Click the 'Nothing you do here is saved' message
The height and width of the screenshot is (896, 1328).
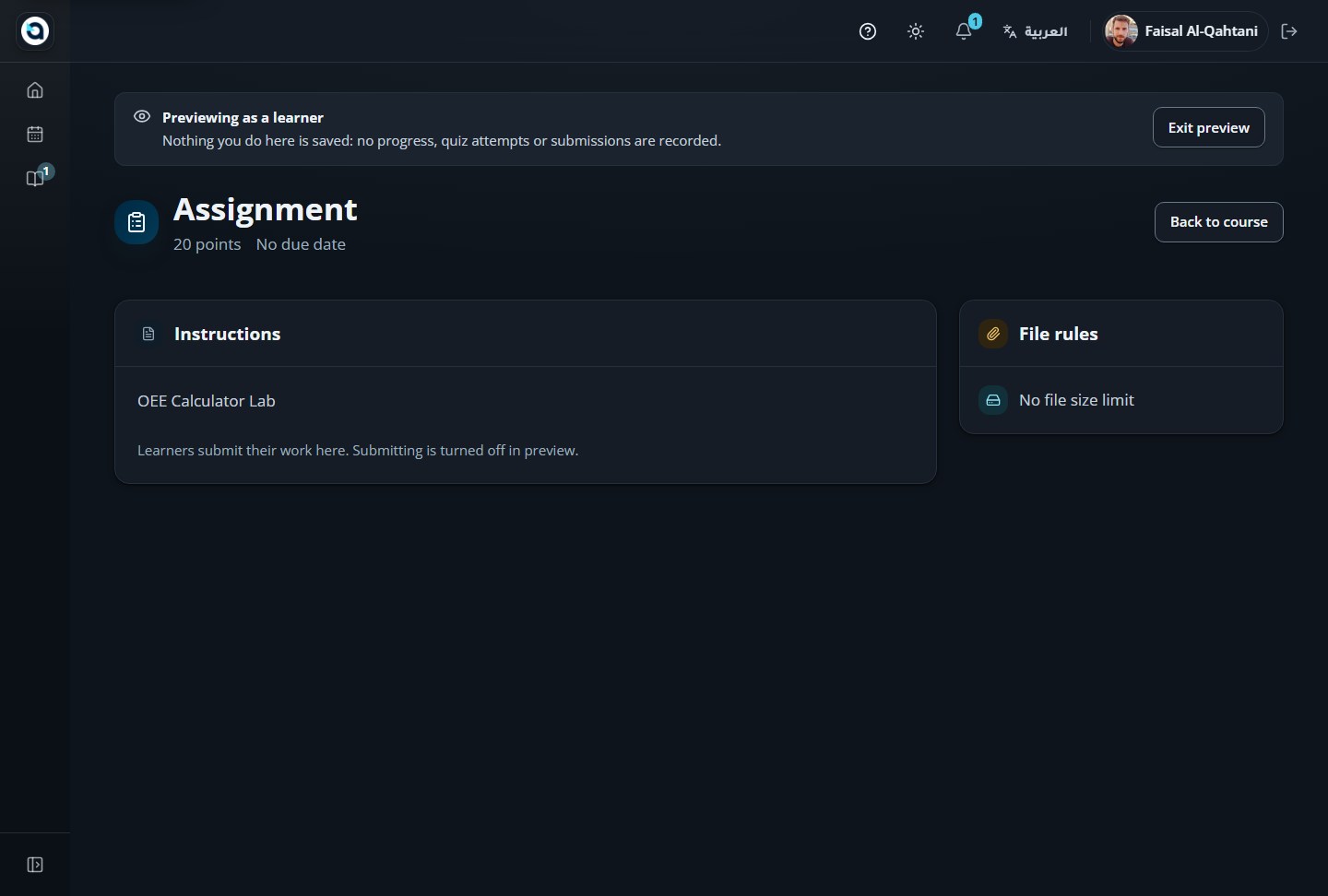coord(442,141)
